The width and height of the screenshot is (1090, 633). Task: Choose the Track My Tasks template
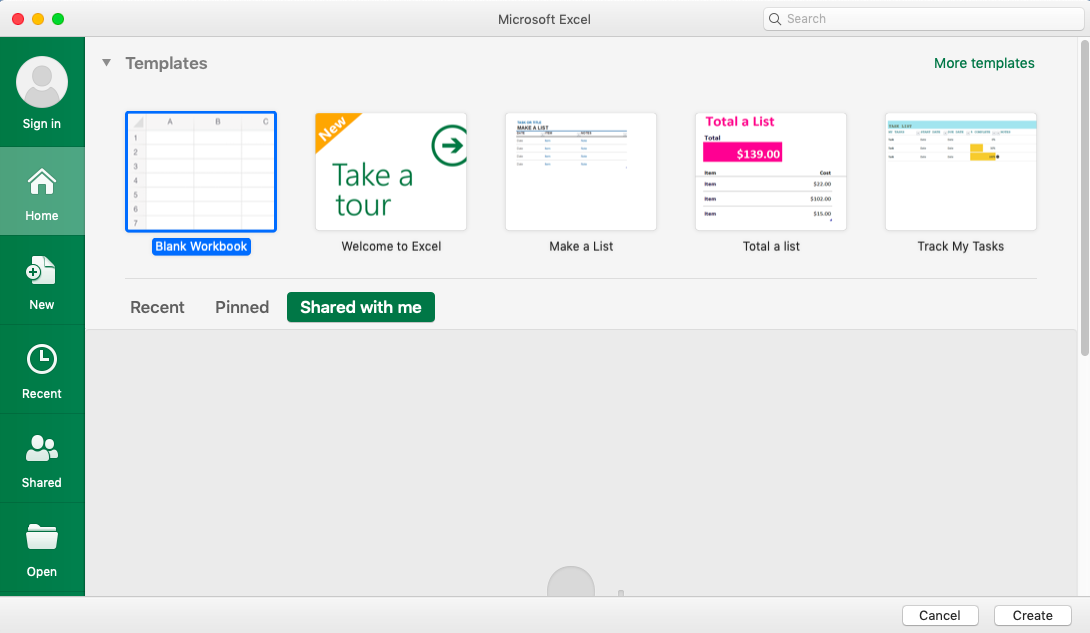coord(961,172)
